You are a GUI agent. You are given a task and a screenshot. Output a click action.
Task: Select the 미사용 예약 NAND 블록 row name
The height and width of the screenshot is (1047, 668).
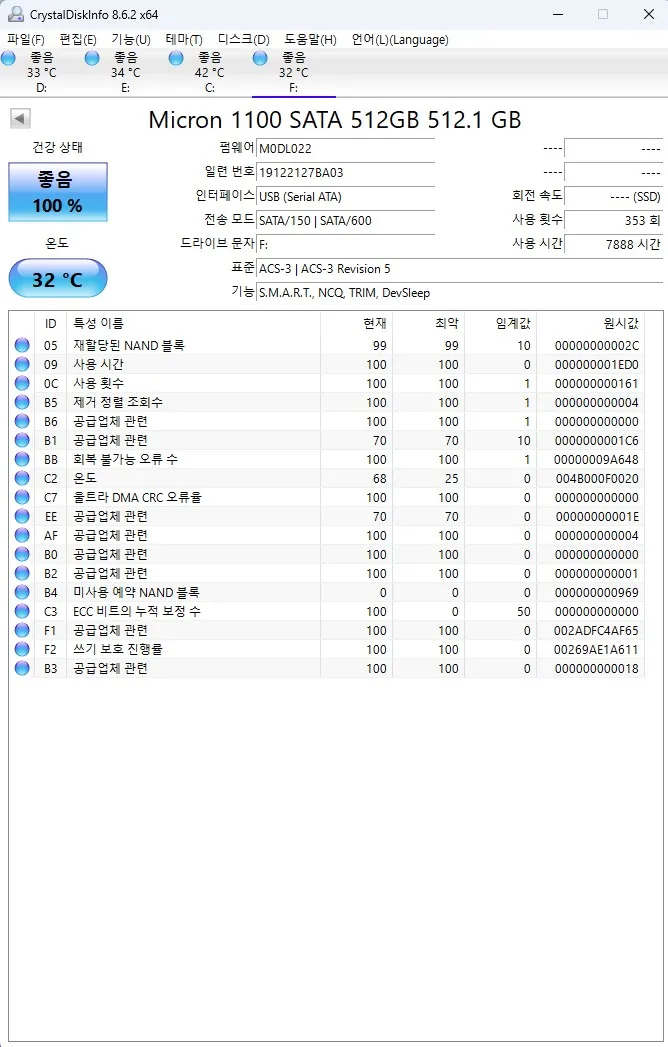136,592
